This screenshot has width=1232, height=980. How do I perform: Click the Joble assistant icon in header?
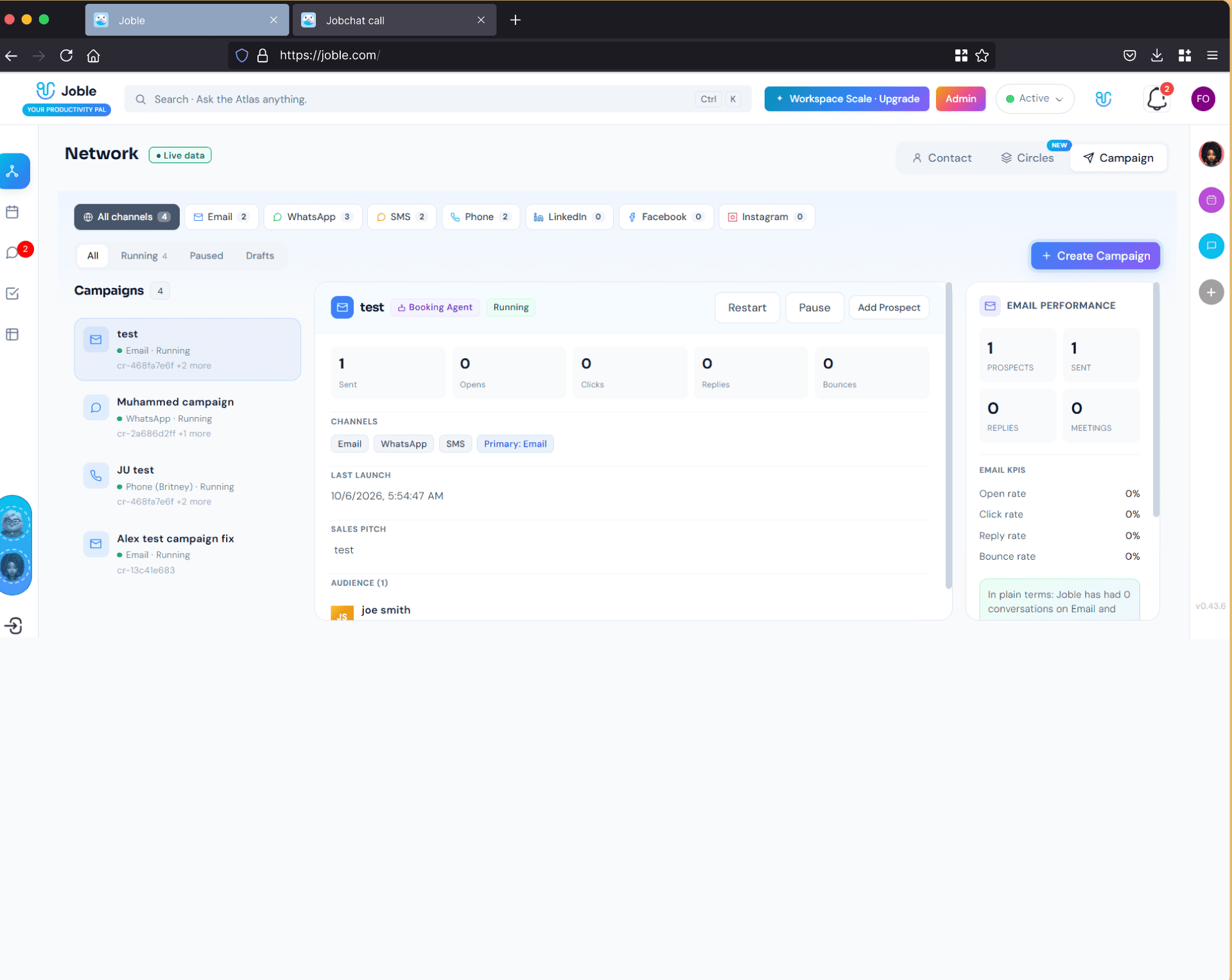(1103, 99)
